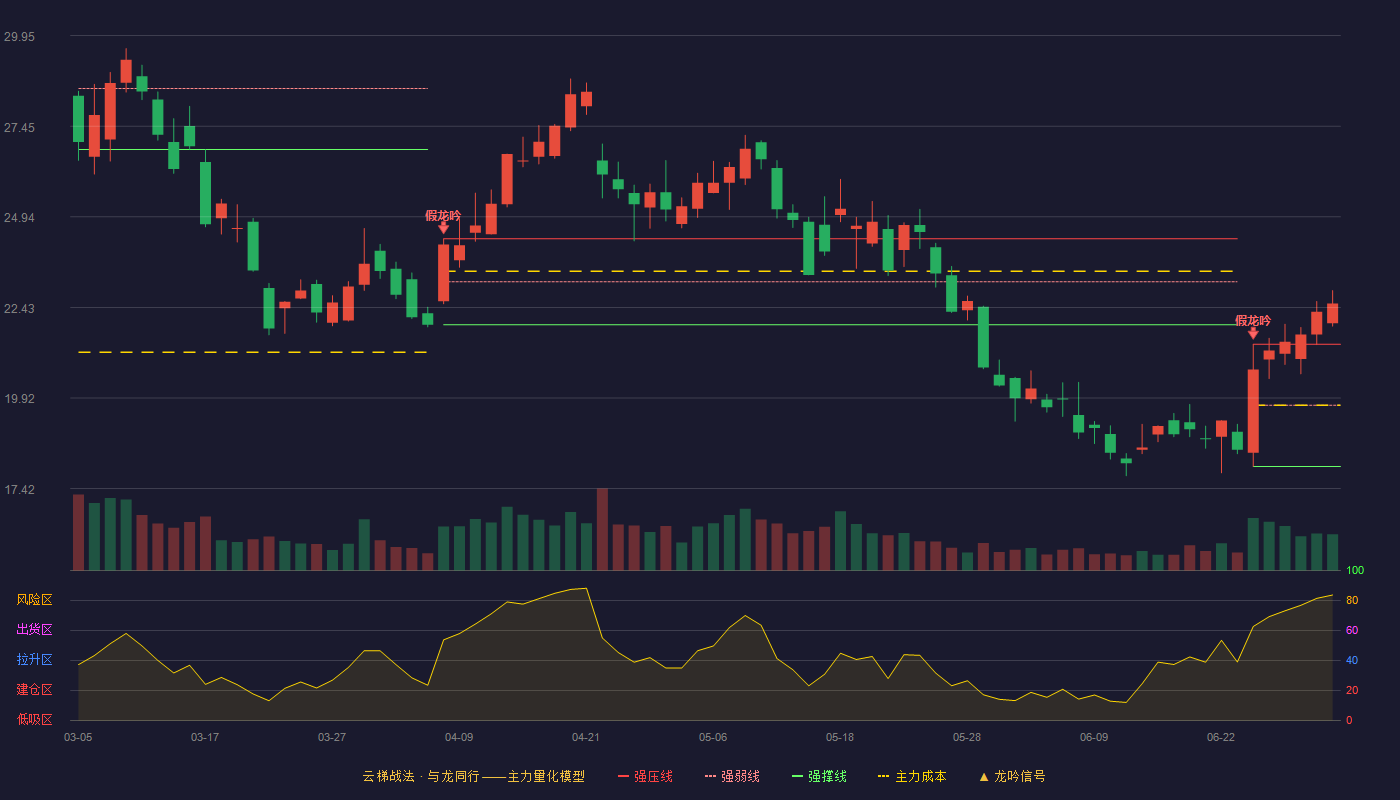
Task: Click the tallest volume bar in the chart
Action: pos(602,529)
